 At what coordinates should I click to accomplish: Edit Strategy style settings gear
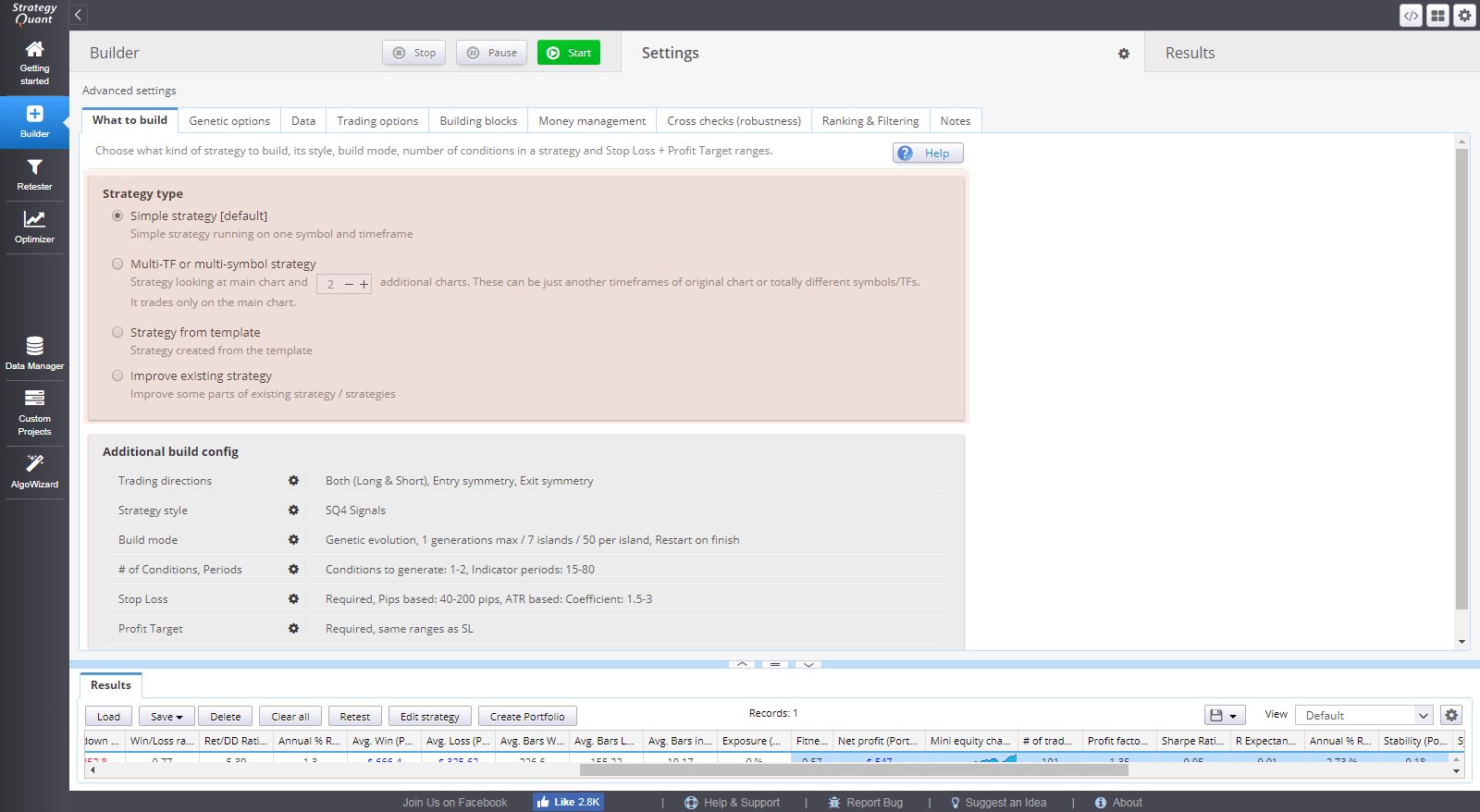point(293,511)
